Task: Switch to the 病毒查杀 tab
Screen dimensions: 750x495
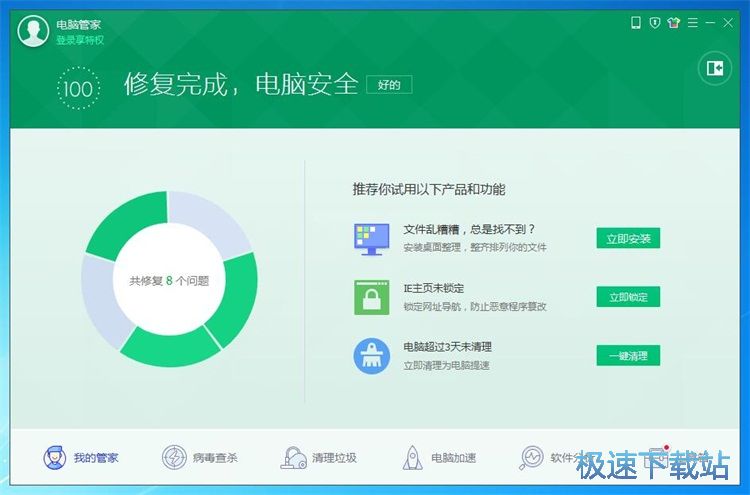Action: tap(199, 458)
